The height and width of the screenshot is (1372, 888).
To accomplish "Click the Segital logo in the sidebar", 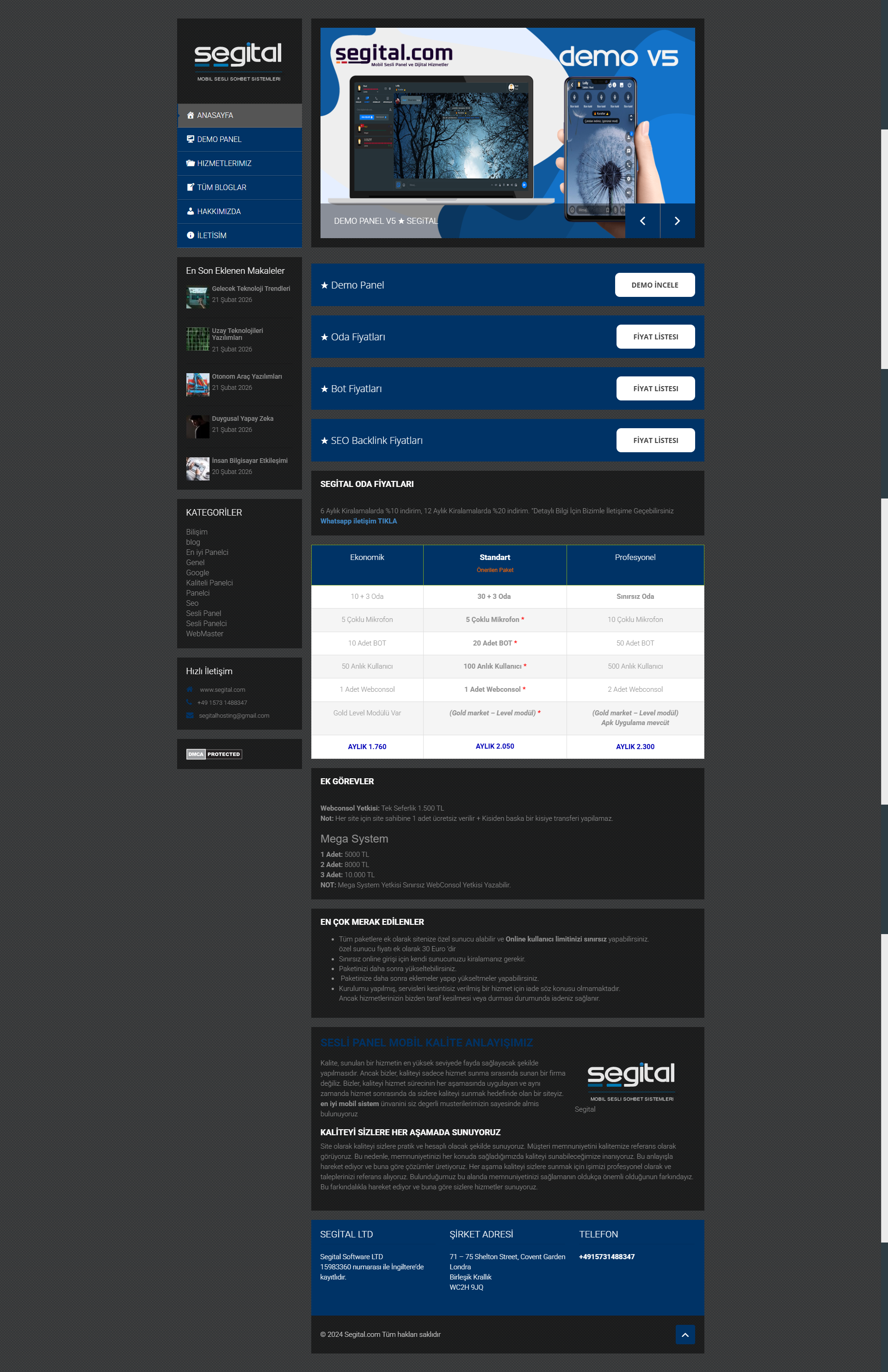I will click(x=239, y=61).
